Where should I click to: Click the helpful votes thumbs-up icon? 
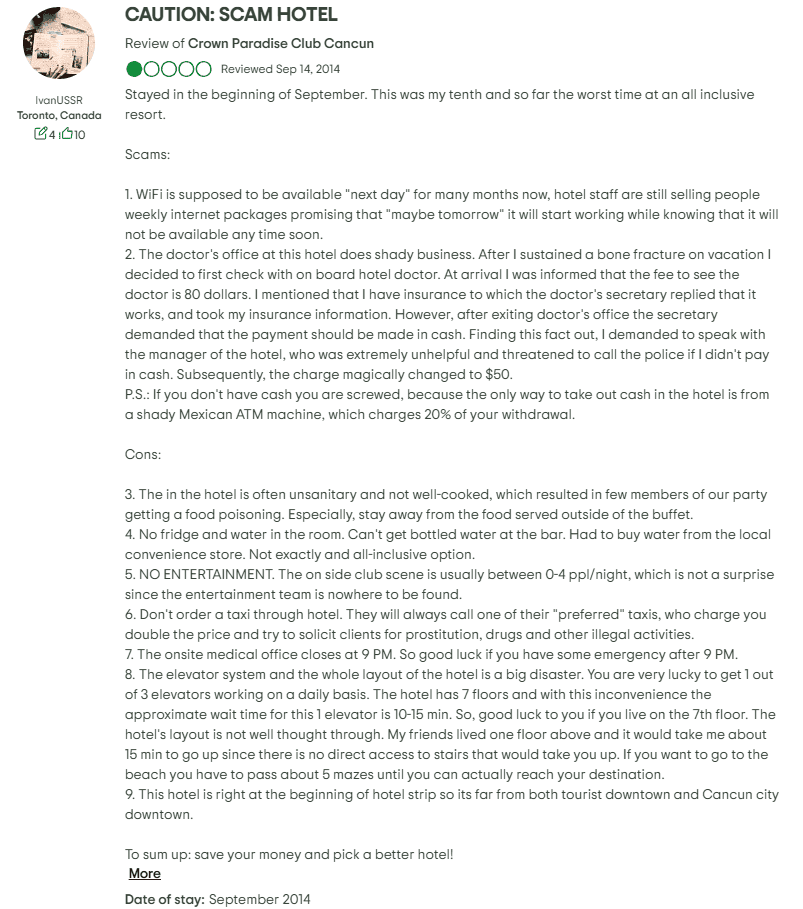pyautogui.click(x=66, y=134)
